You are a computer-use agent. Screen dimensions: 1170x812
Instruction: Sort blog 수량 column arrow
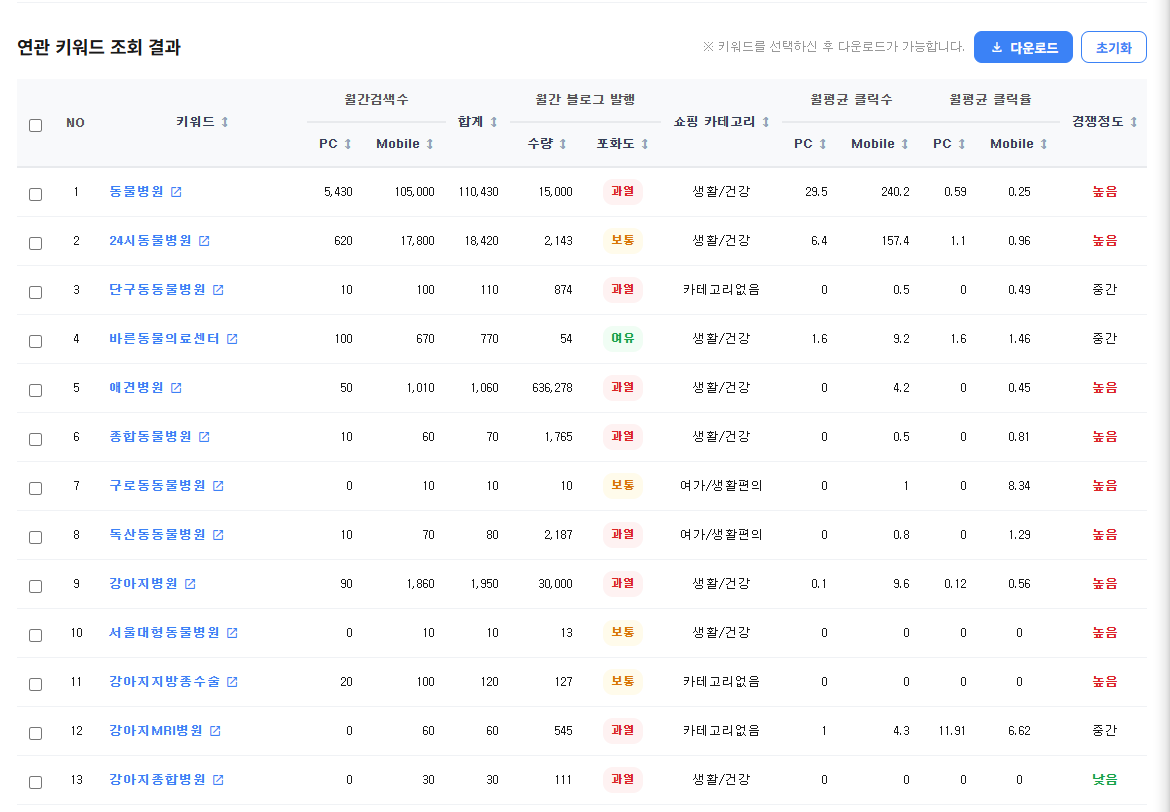(x=563, y=144)
